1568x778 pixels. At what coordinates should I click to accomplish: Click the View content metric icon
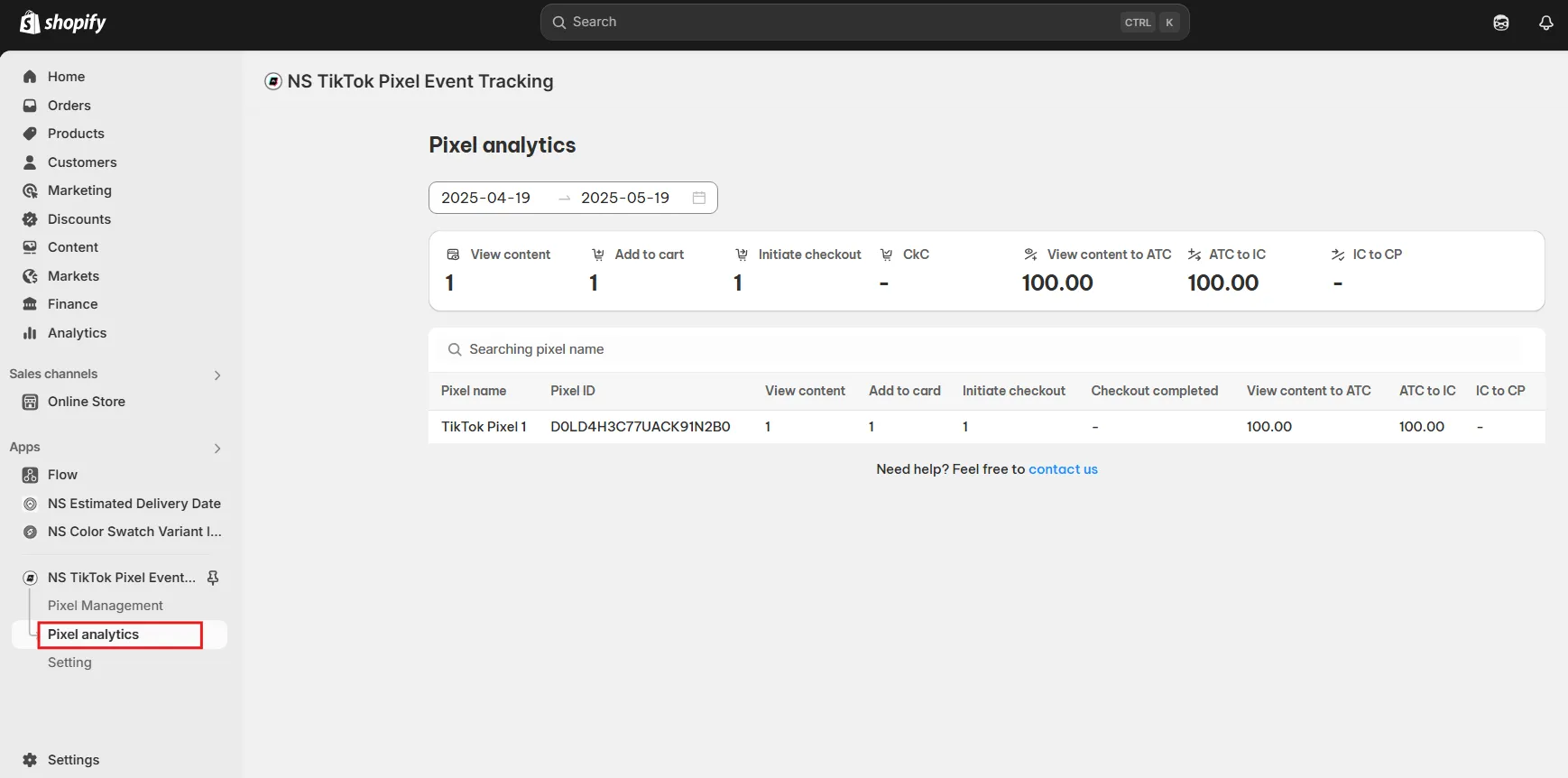coord(453,255)
